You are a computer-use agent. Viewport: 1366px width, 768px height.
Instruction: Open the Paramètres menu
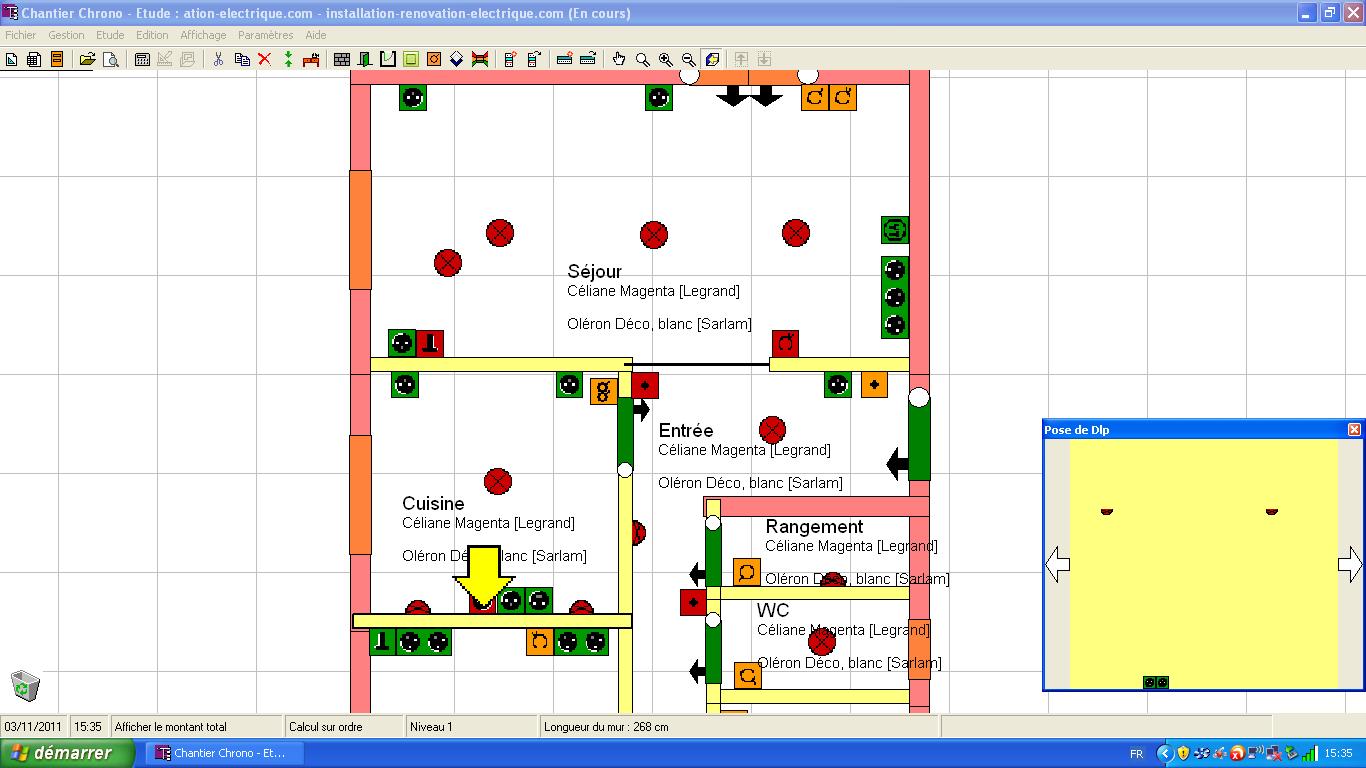(266, 35)
